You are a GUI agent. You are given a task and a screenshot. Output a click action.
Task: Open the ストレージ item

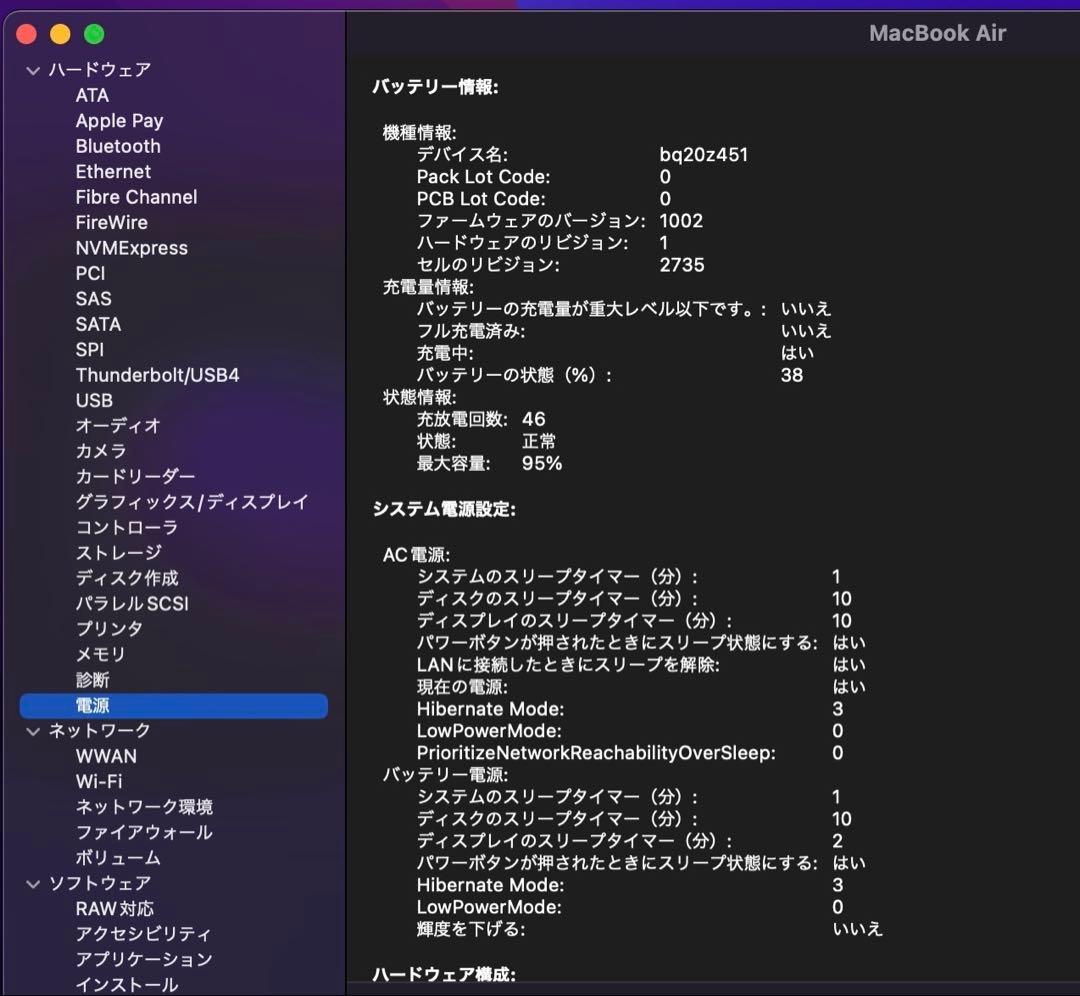tap(118, 553)
